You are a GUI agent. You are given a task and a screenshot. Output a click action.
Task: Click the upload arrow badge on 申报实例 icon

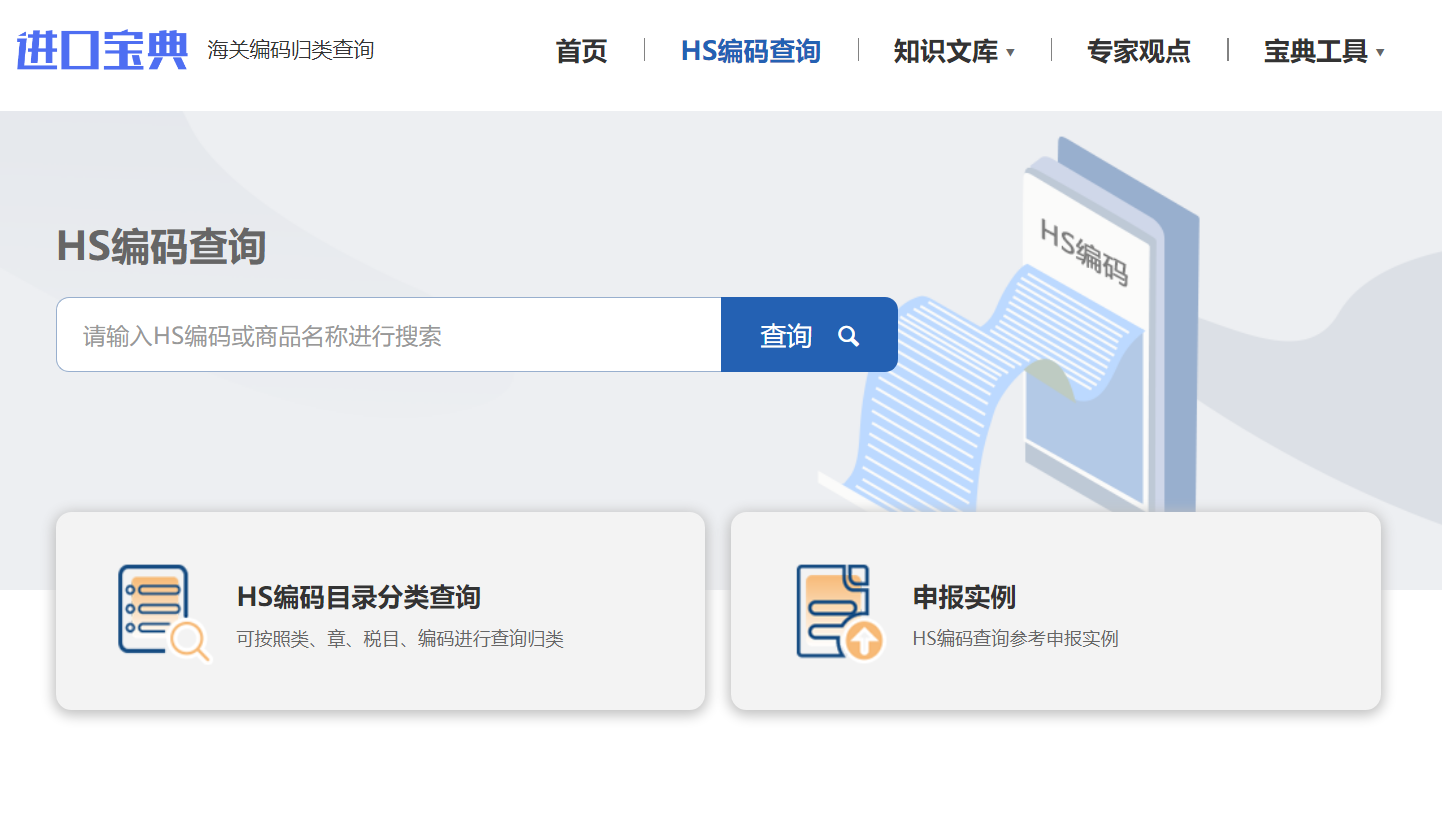coord(867,641)
